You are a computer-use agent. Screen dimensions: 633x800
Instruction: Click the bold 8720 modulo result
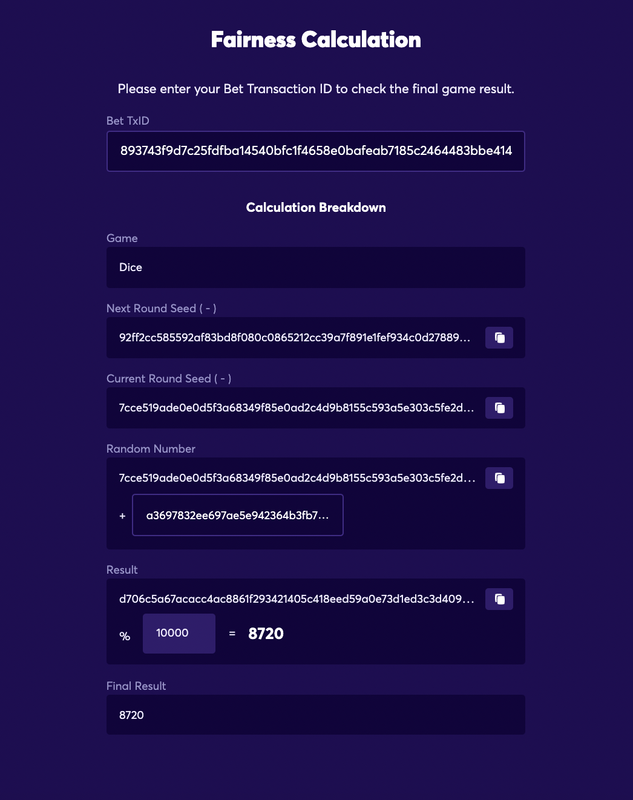coord(266,634)
